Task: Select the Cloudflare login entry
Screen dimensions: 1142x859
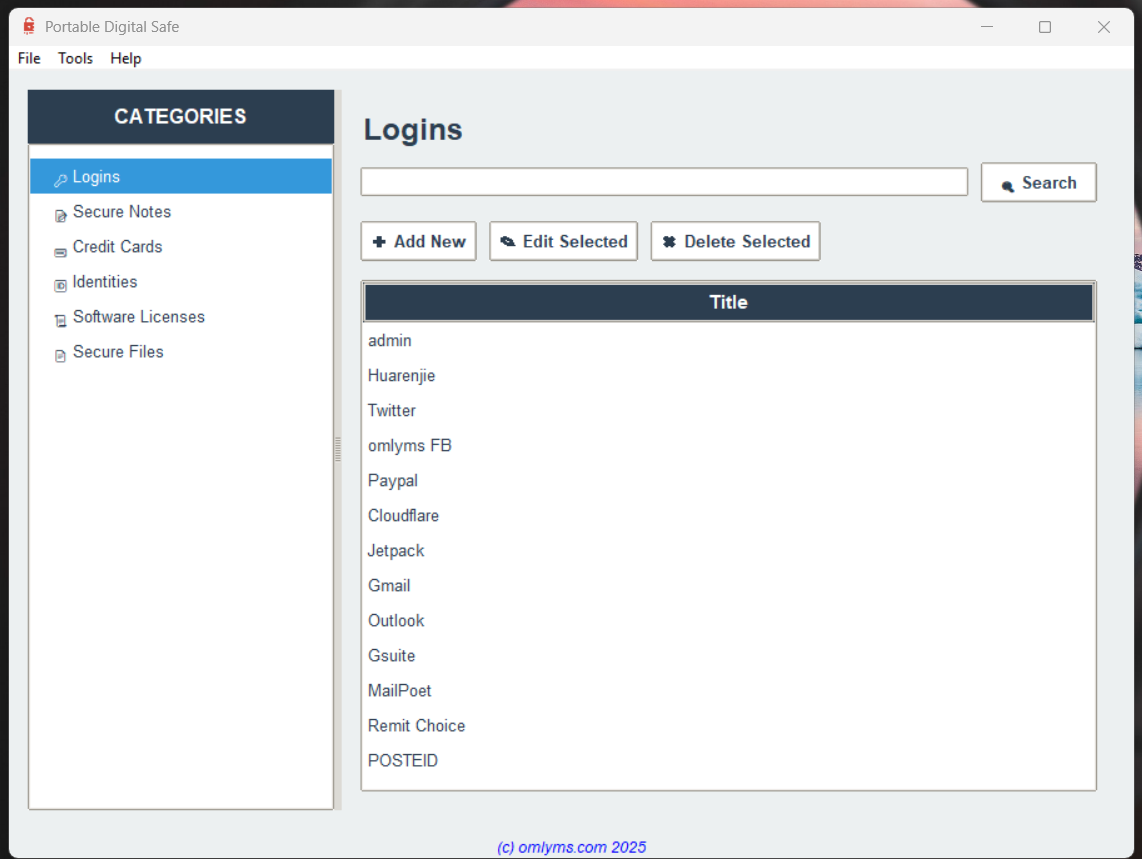Action: click(x=403, y=516)
